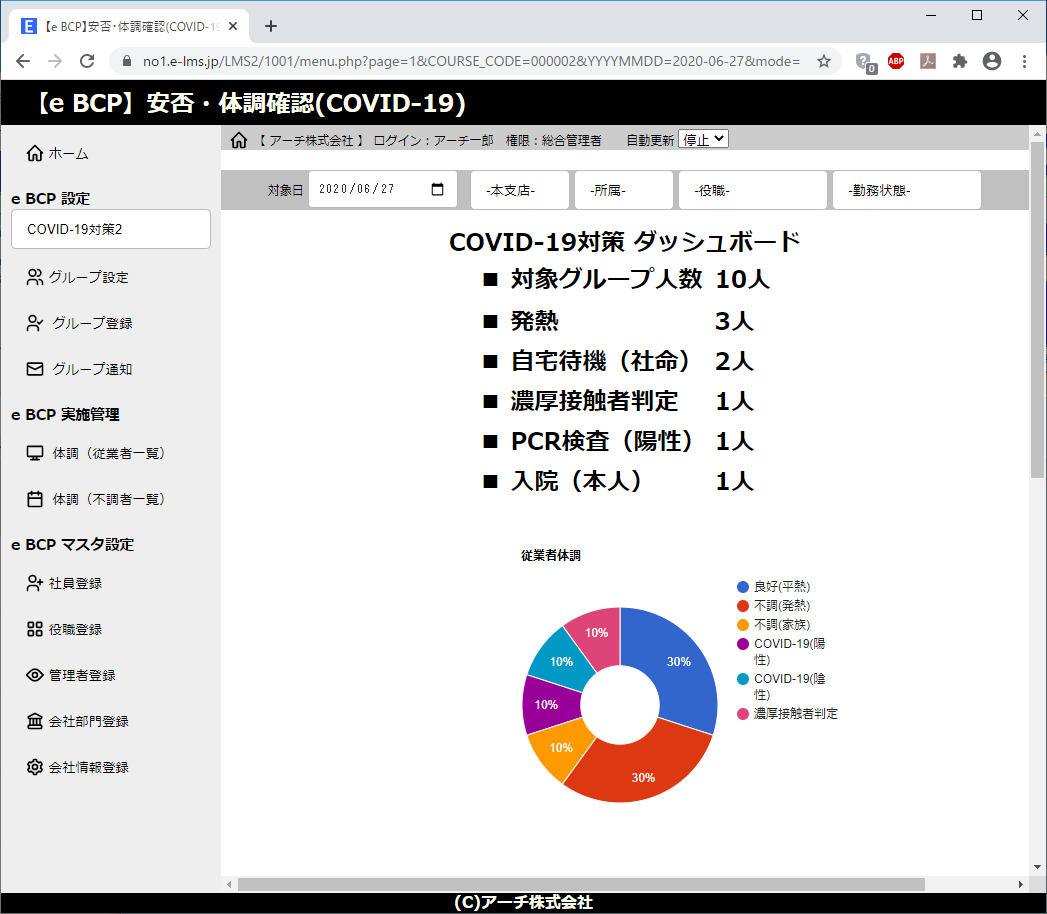This screenshot has width=1047, height=914.
Task: Open グループ設定 in sidebar
Action: point(89,277)
